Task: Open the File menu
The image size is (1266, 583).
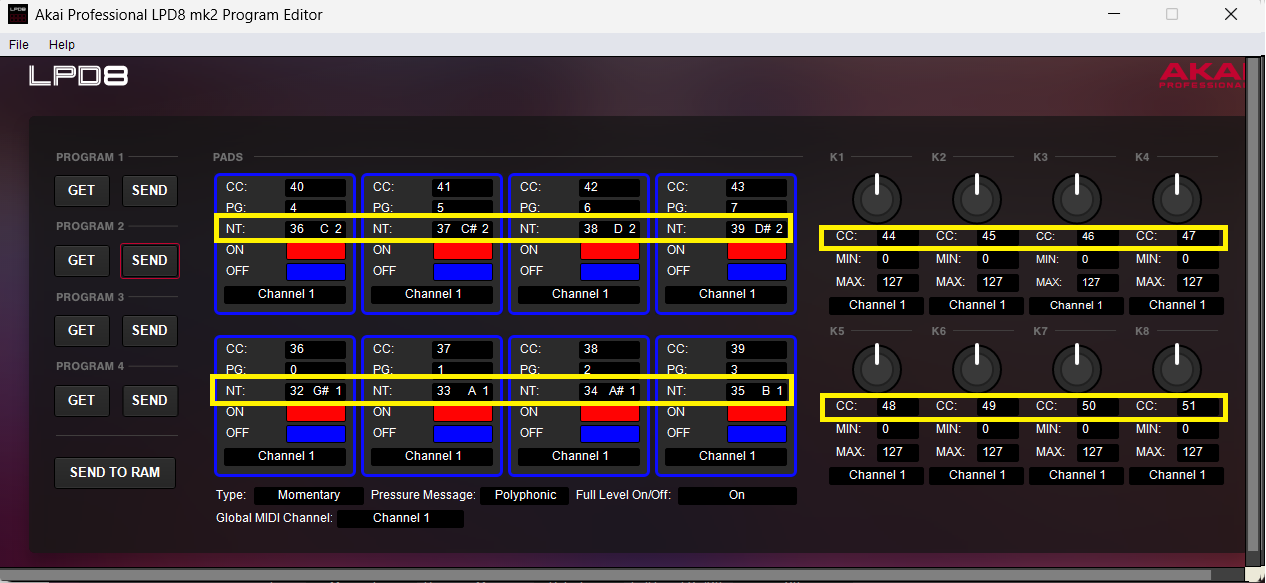Action: click(18, 45)
